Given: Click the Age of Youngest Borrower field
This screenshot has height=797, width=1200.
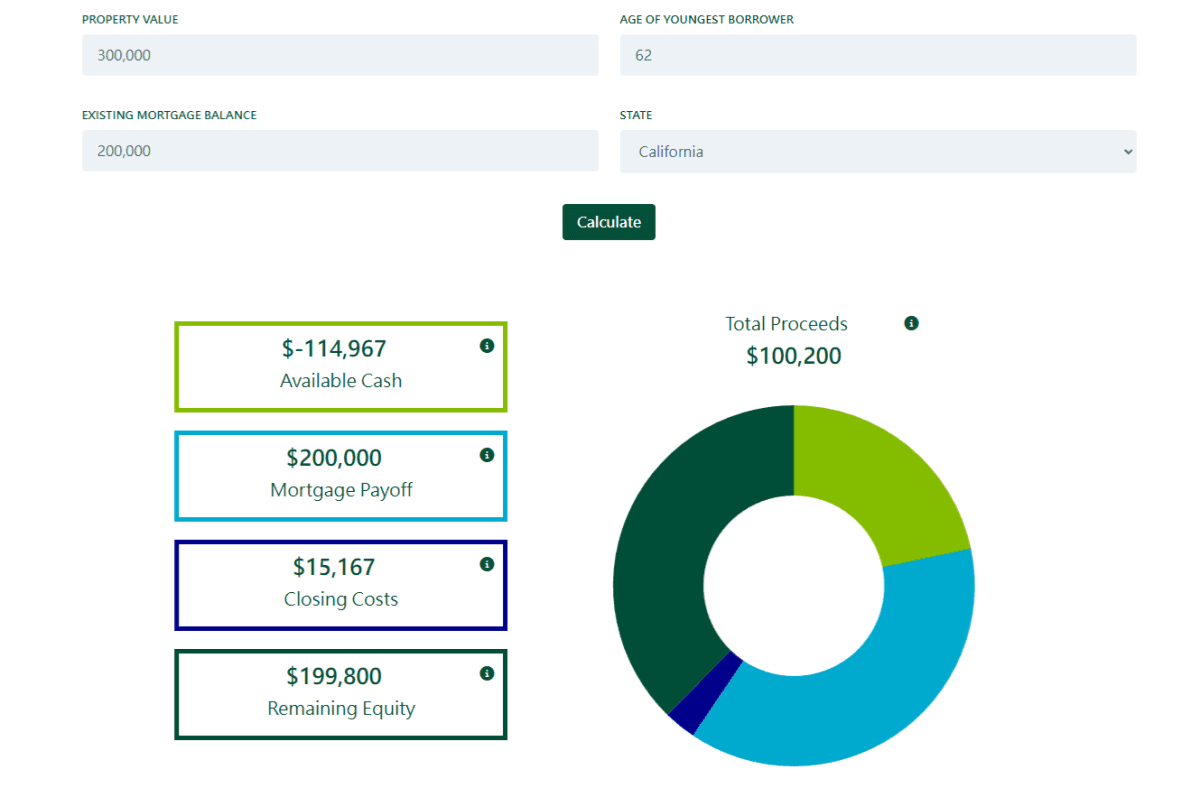Looking at the screenshot, I should 877,55.
